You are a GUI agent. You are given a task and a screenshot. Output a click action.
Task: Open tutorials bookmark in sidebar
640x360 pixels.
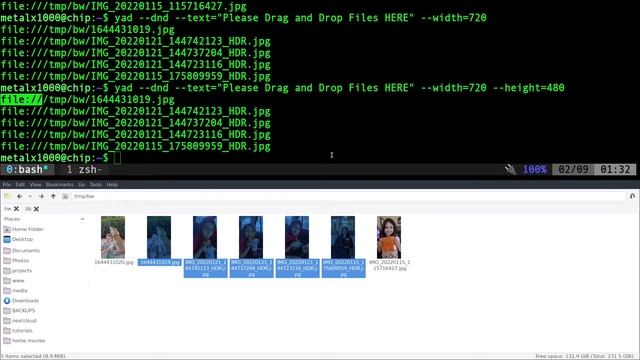tap(18, 331)
